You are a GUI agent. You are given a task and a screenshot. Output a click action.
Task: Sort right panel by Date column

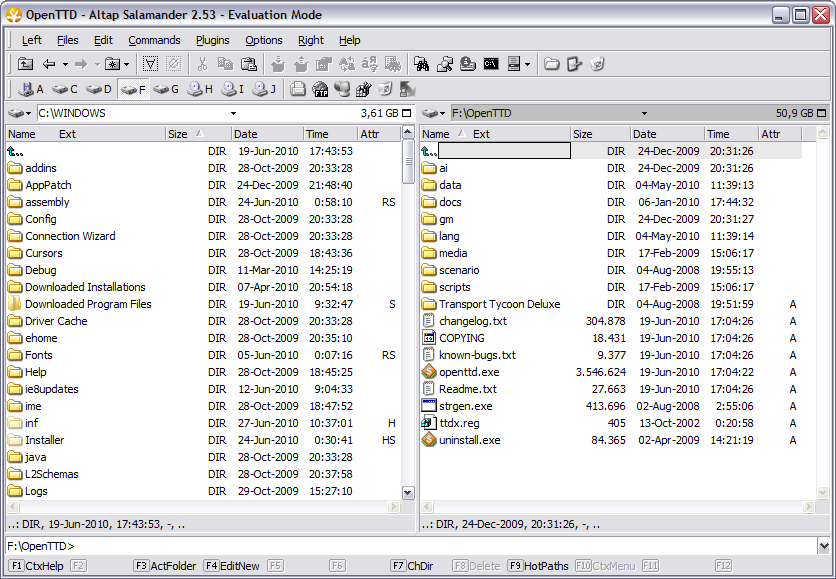(x=668, y=134)
